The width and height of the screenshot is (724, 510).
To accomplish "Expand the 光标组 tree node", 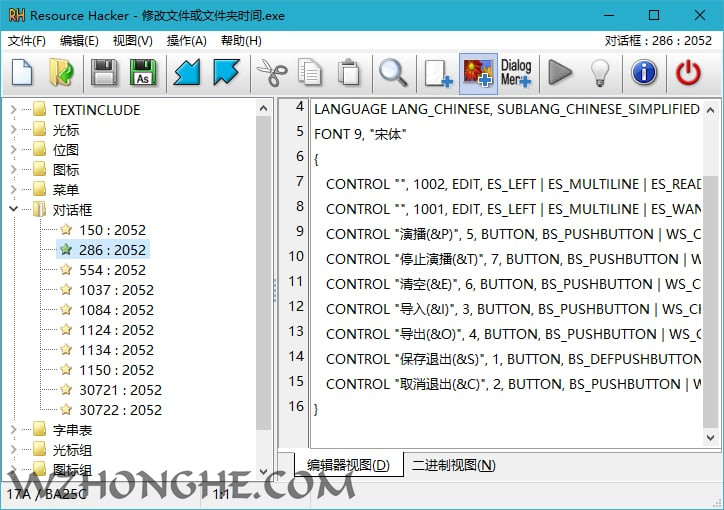I will point(13,450).
